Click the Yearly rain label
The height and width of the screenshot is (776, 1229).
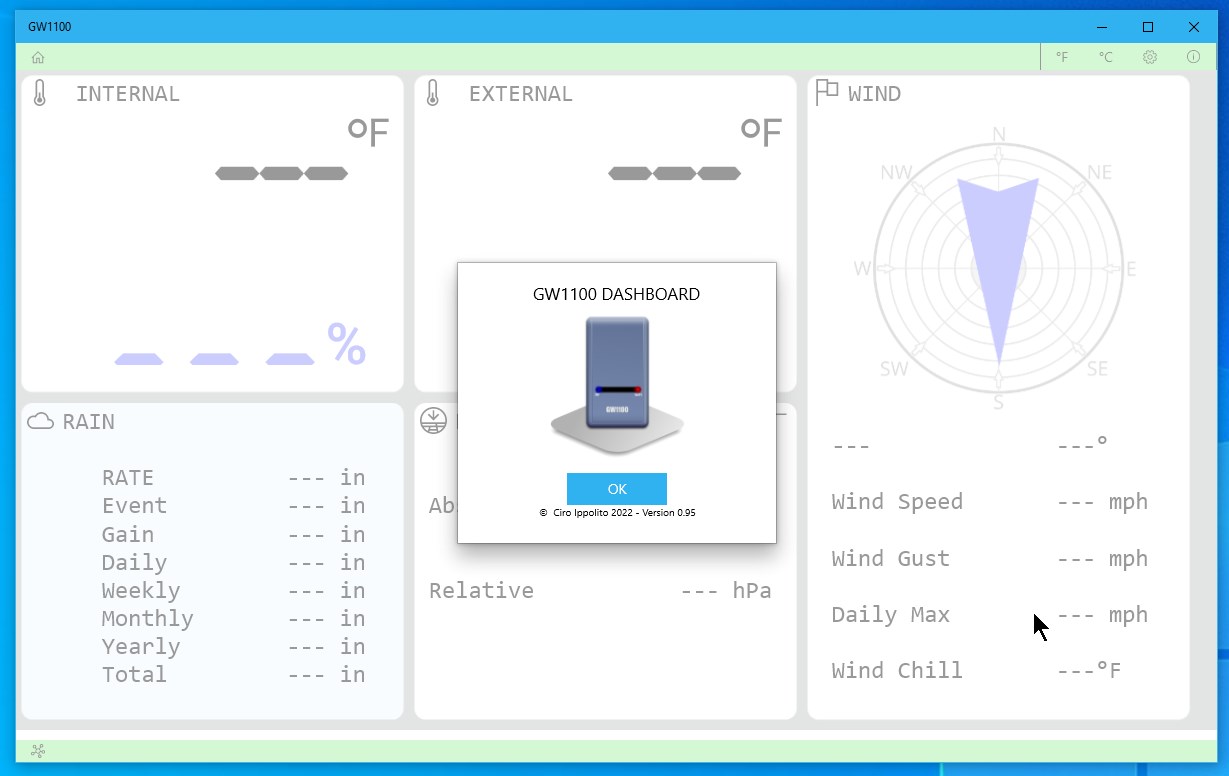[x=141, y=647]
